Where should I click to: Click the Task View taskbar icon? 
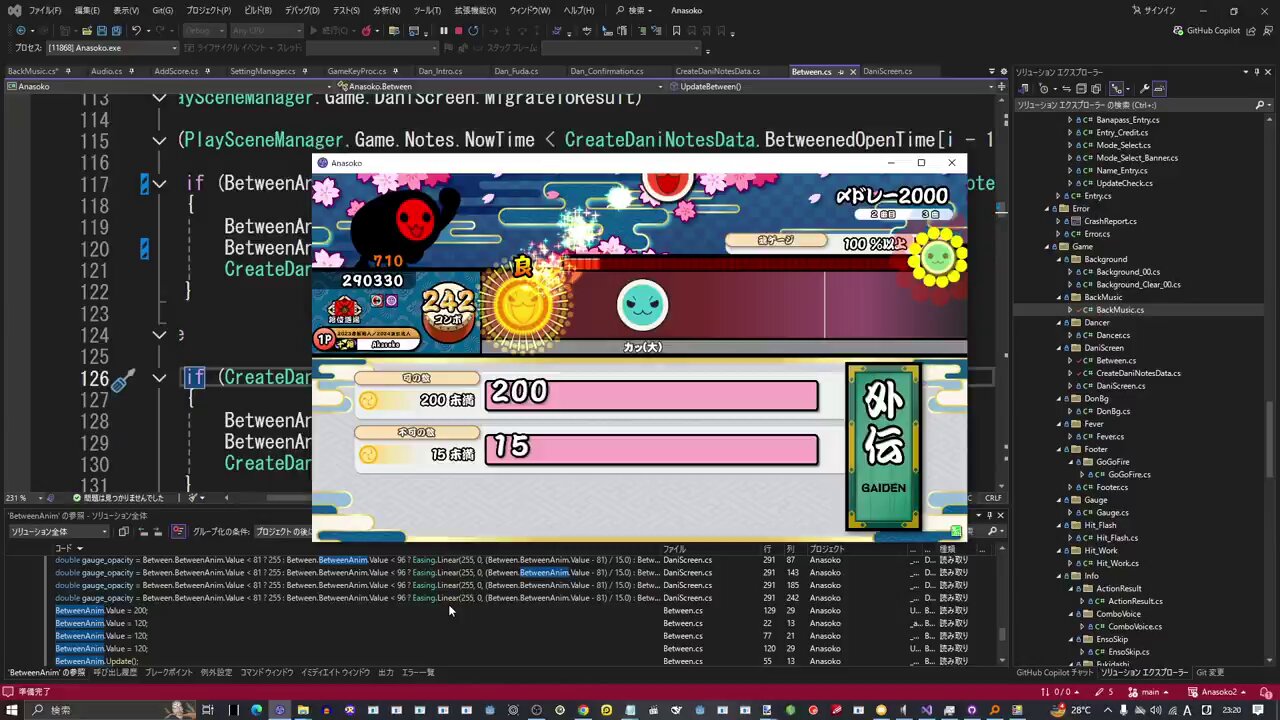click(208, 710)
